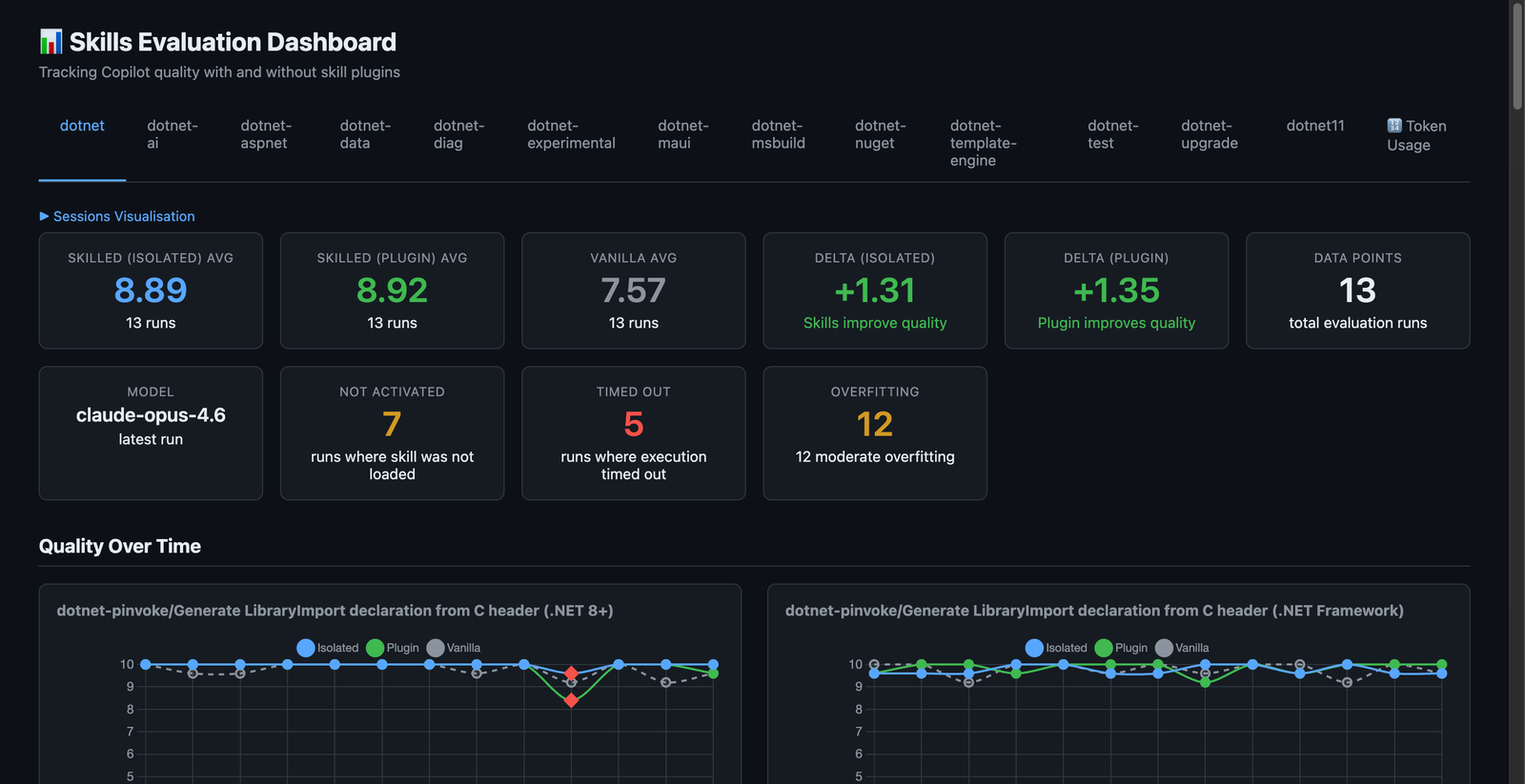The height and width of the screenshot is (784, 1525).
Task: Click 'Plugin improves quality' text
Action: 1116,323
